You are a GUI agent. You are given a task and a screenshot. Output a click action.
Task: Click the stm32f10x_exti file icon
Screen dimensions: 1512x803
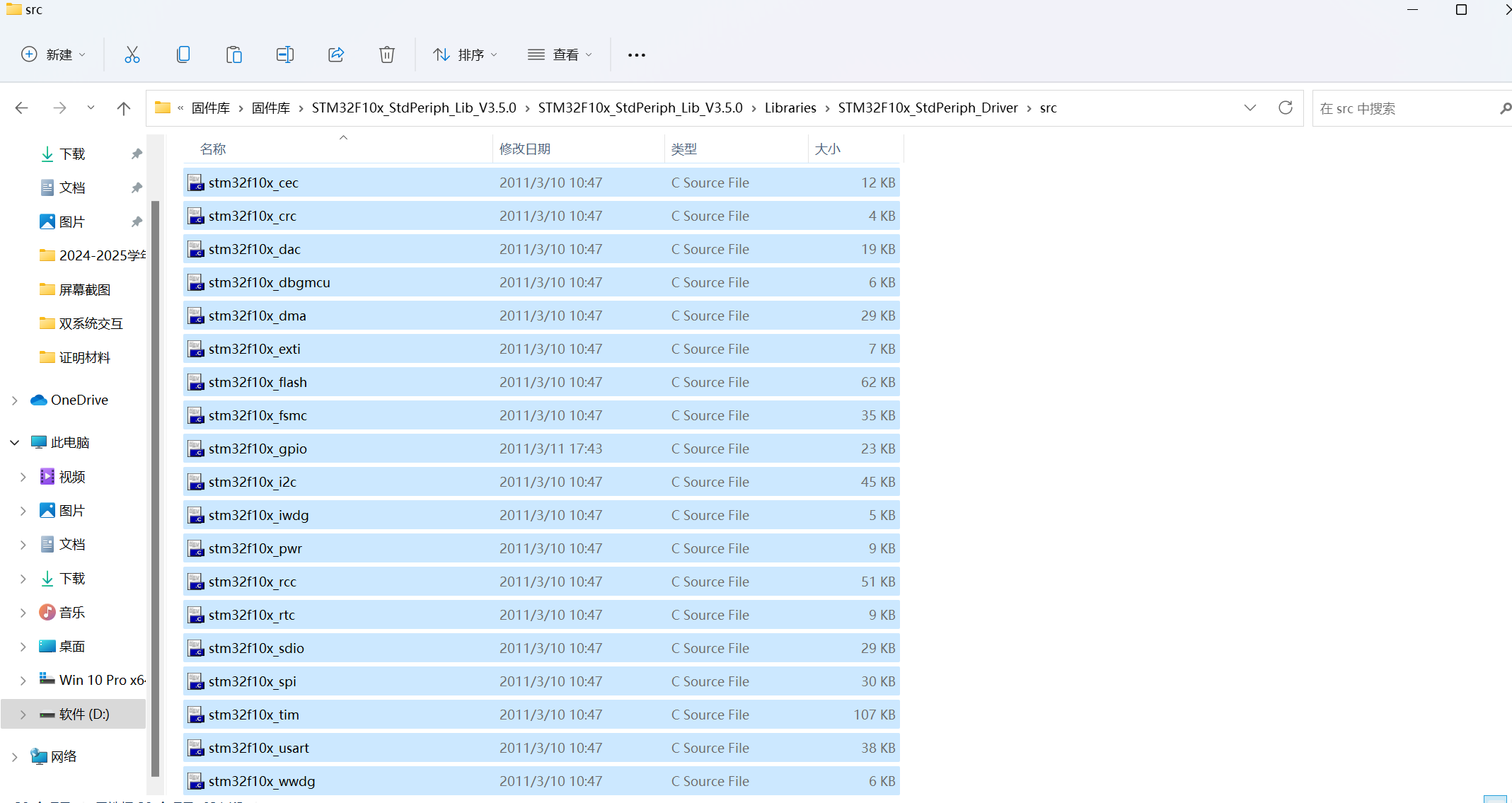tap(196, 349)
